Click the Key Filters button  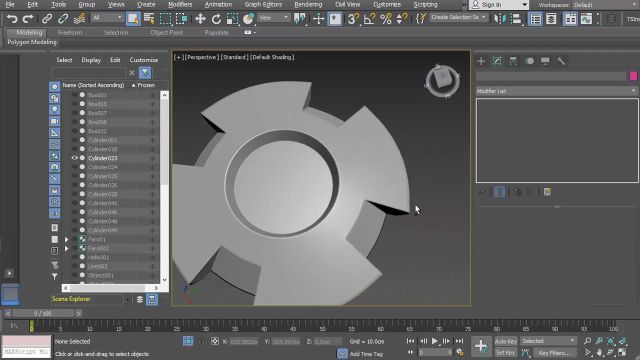554,353
